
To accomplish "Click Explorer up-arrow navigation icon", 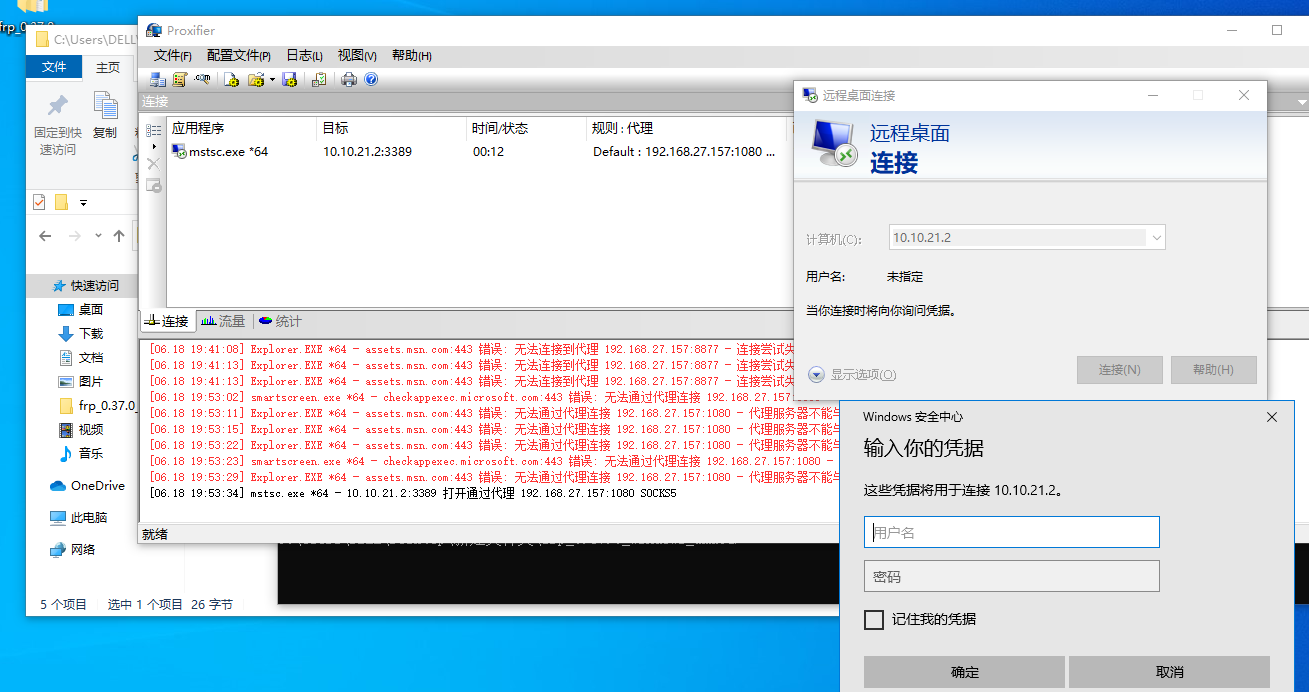I will pos(119,236).
